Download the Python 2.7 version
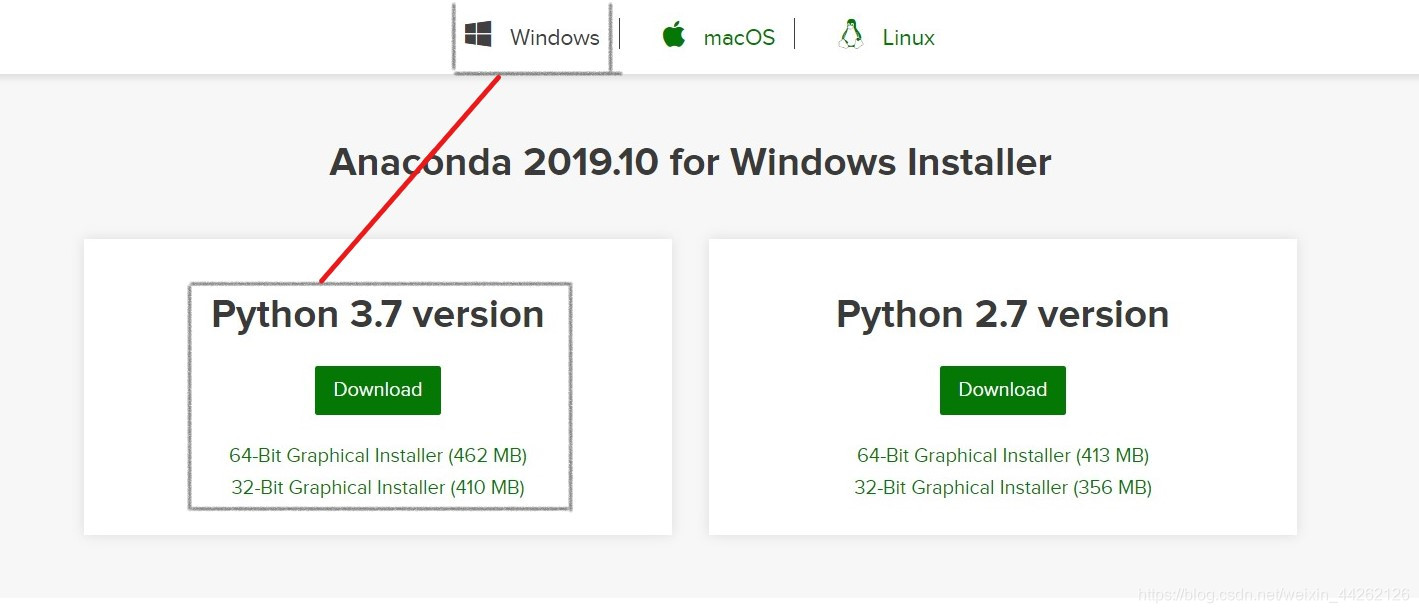This screenshot has height=613, width=1419. click(x=1003, y=390)
